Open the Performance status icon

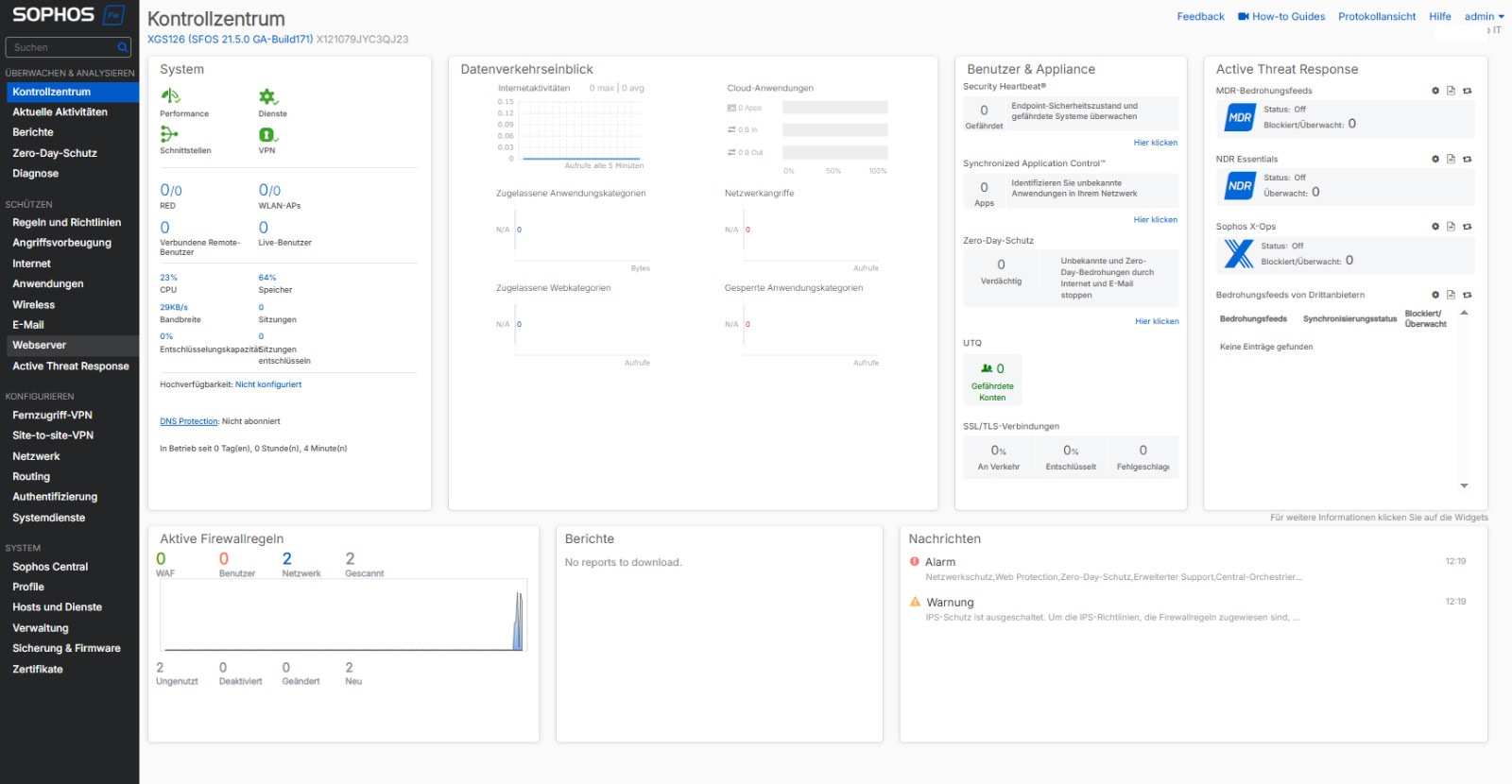coord(170,96)
